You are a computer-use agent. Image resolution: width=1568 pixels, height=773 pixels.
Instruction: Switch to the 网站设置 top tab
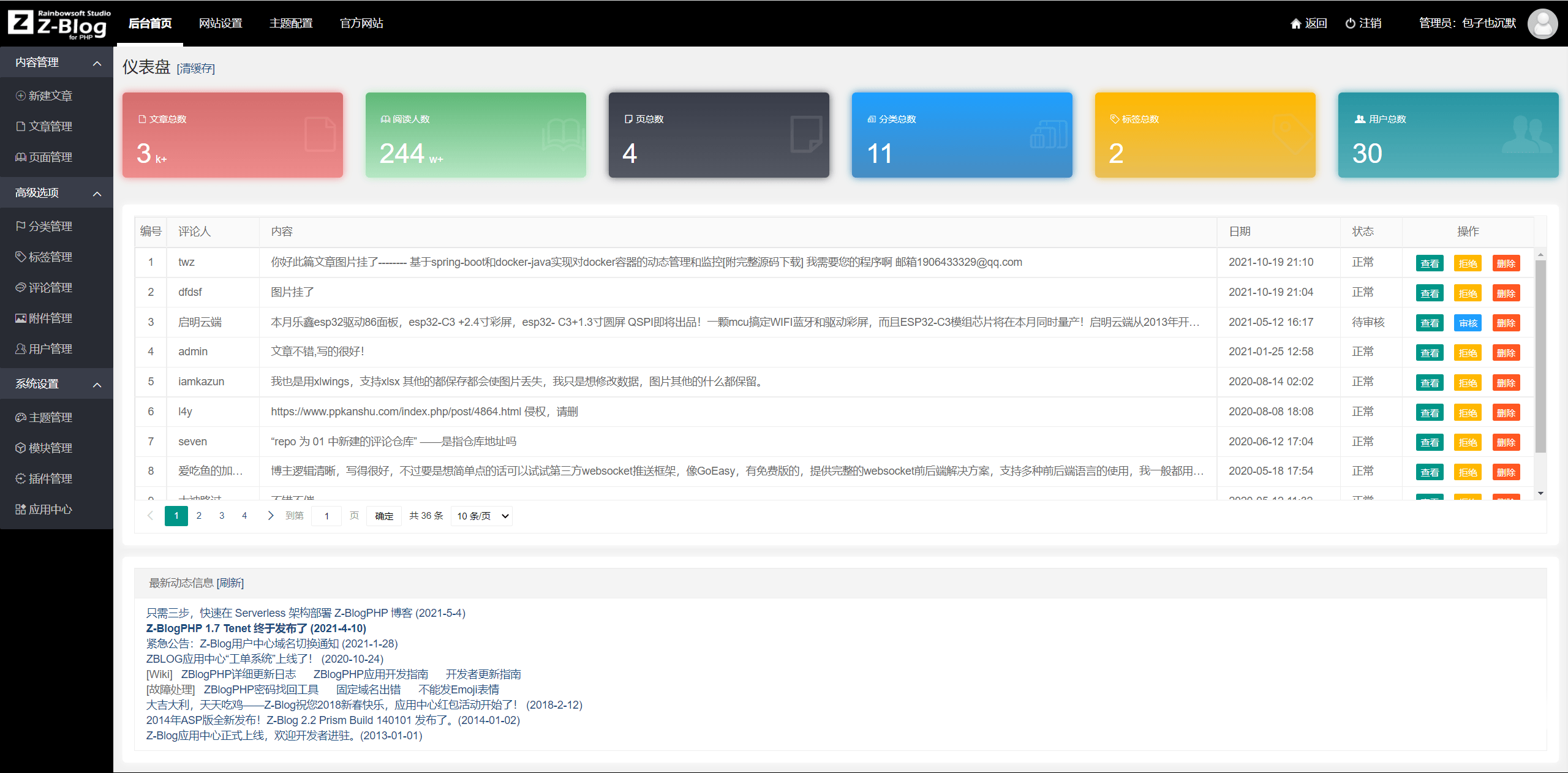[x=221, y=23]
